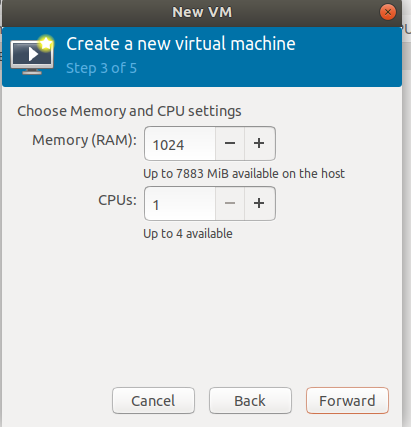Click the yellow star on the monitor icon
This screenshot has height=427, width=411.
(x=46, y=43)
